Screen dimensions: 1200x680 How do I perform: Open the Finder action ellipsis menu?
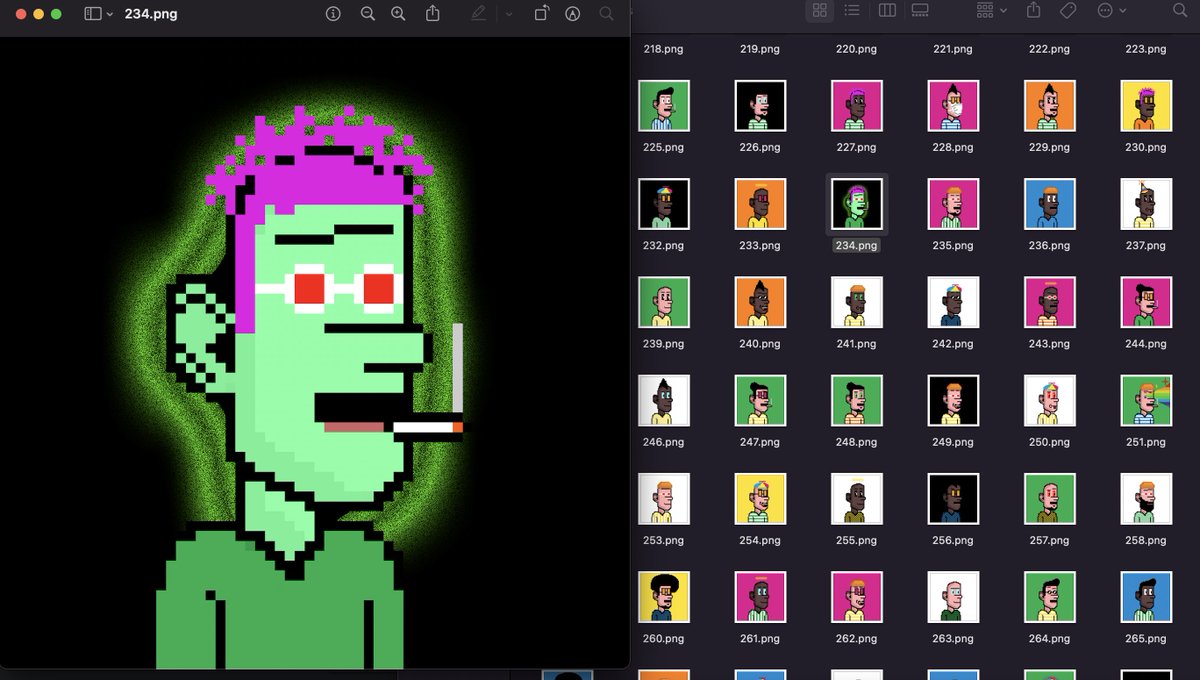1112,10
